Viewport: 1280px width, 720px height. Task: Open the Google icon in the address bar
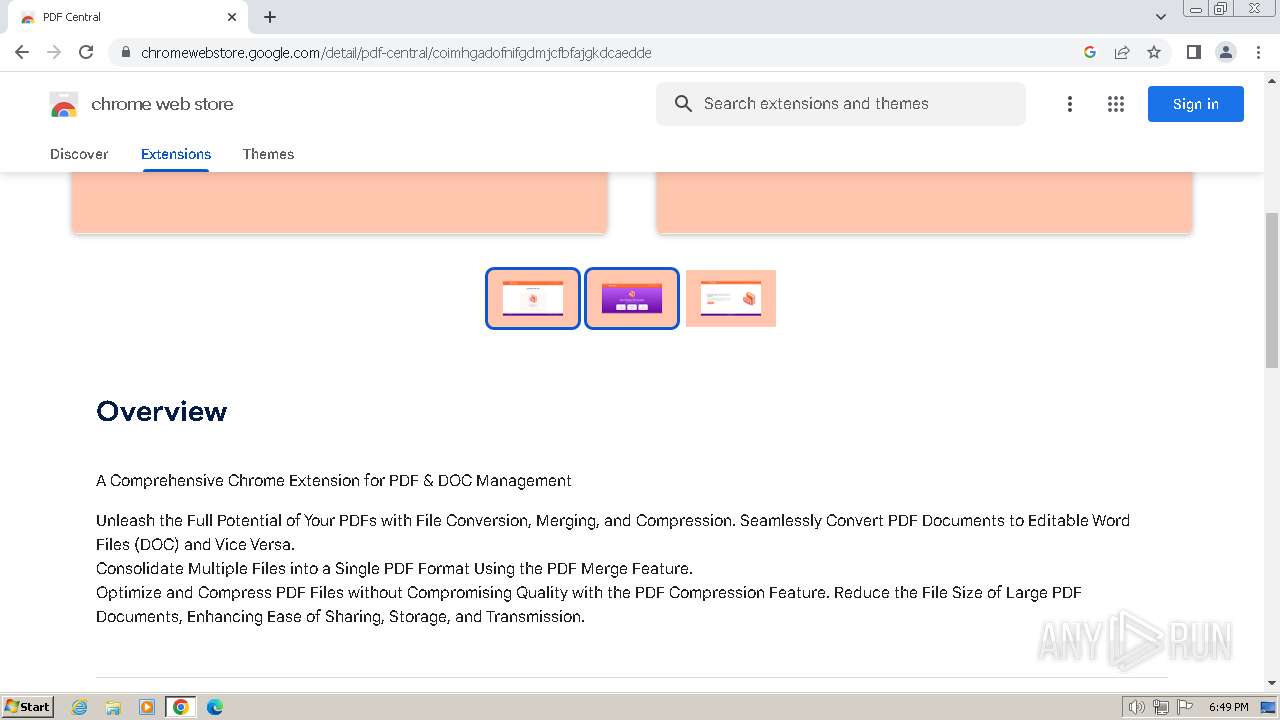click(1090, 52)
